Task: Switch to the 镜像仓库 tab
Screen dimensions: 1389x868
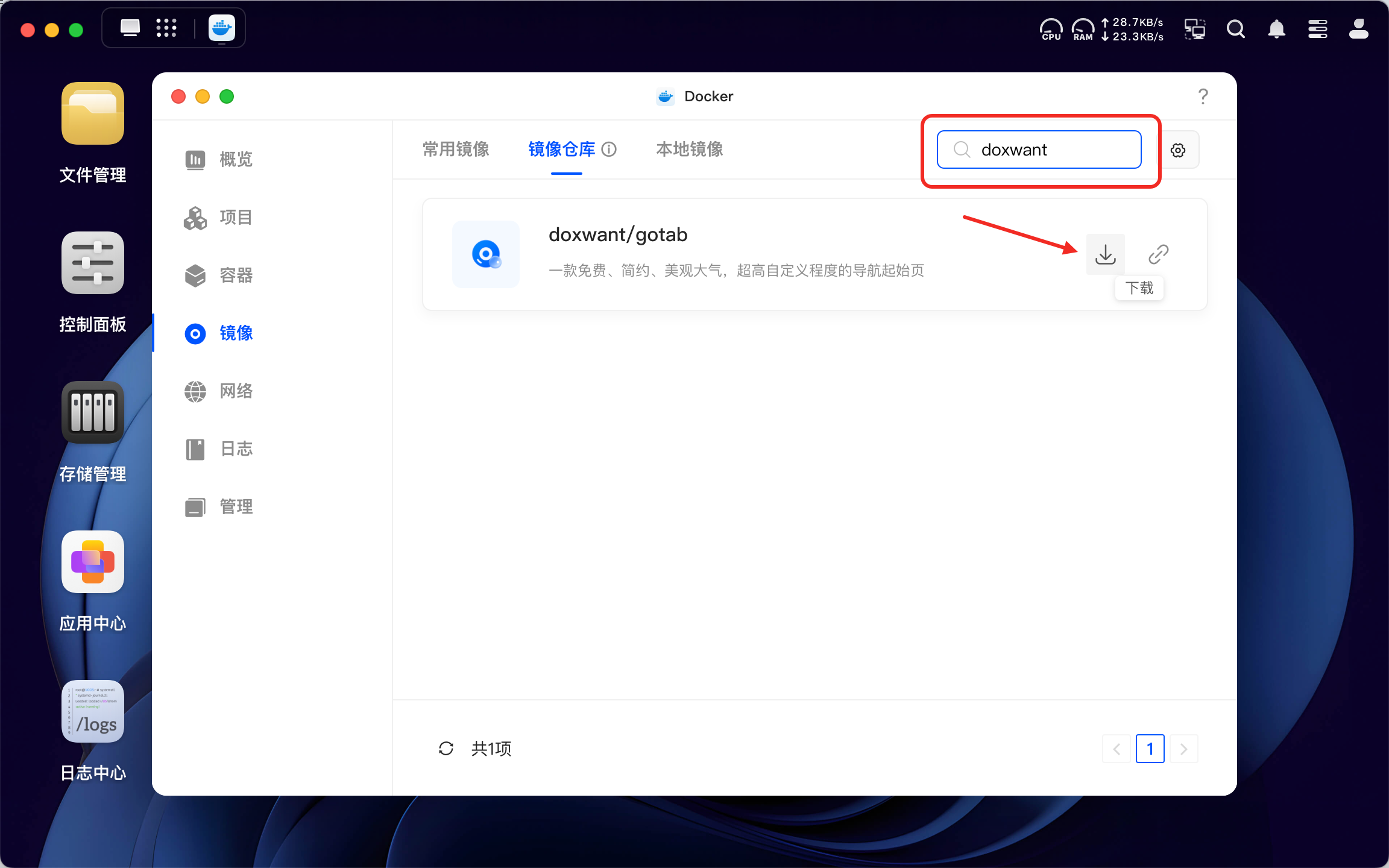Action: tap(561, 149)
